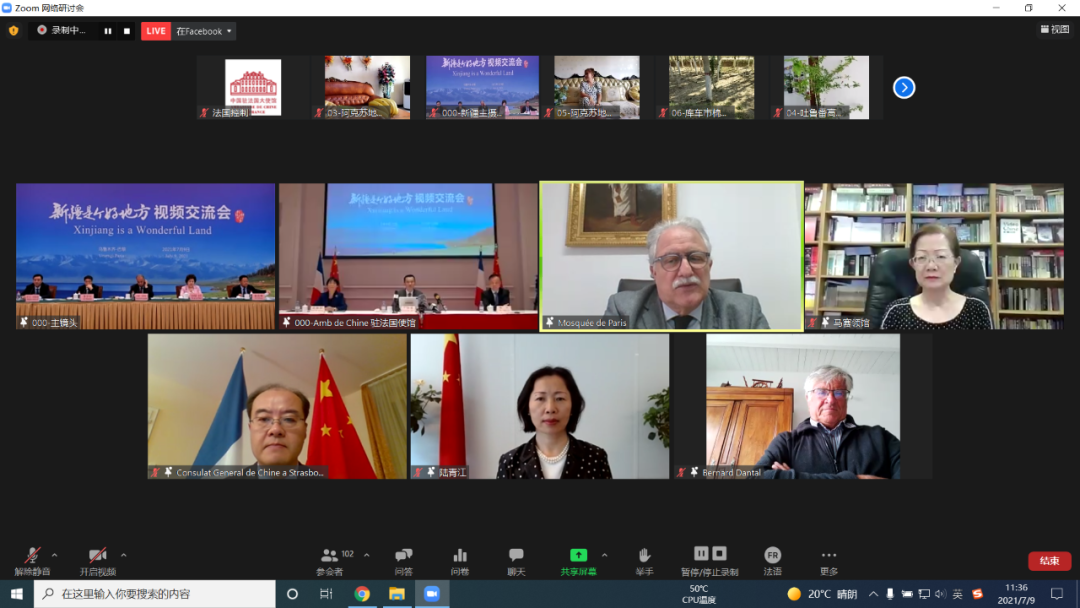Pause the recording at top left

point(108,31)
